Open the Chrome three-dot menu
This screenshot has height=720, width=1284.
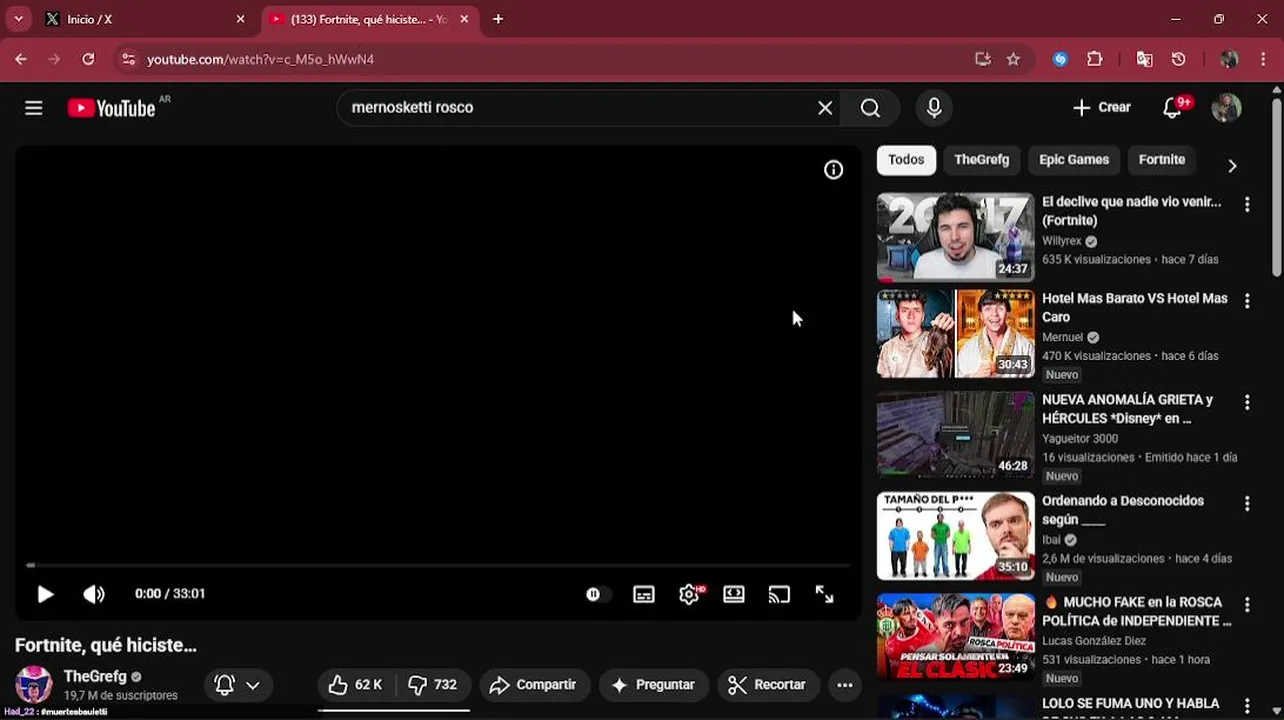pyautogui.click(x=1263, y=59)
